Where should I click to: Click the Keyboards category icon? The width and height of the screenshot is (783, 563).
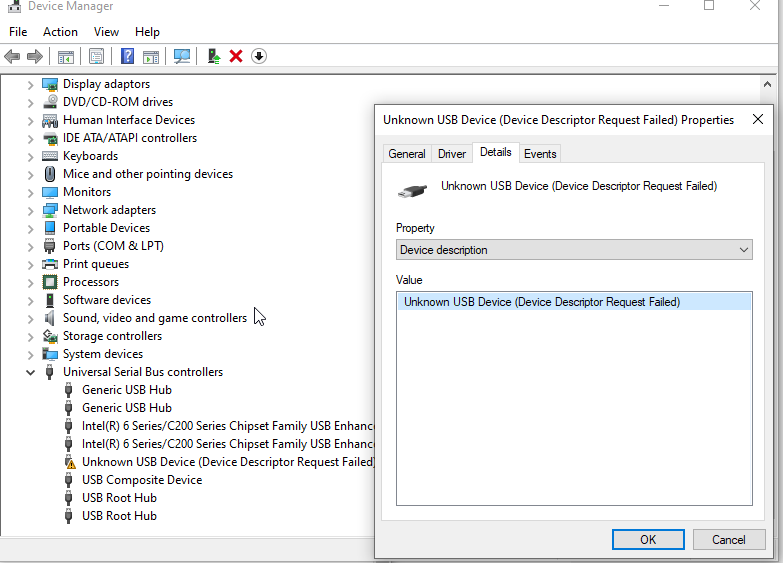pyautogui.click(x=50, y=156)
